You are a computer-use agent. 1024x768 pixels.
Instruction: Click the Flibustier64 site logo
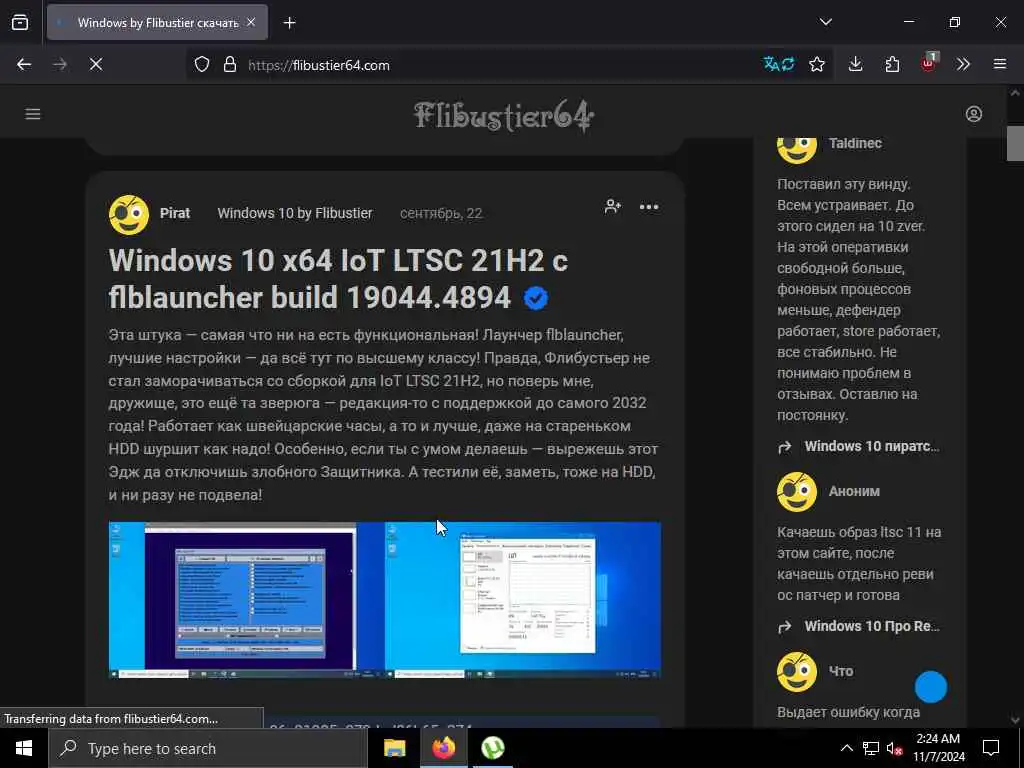[x=504, y=116]
